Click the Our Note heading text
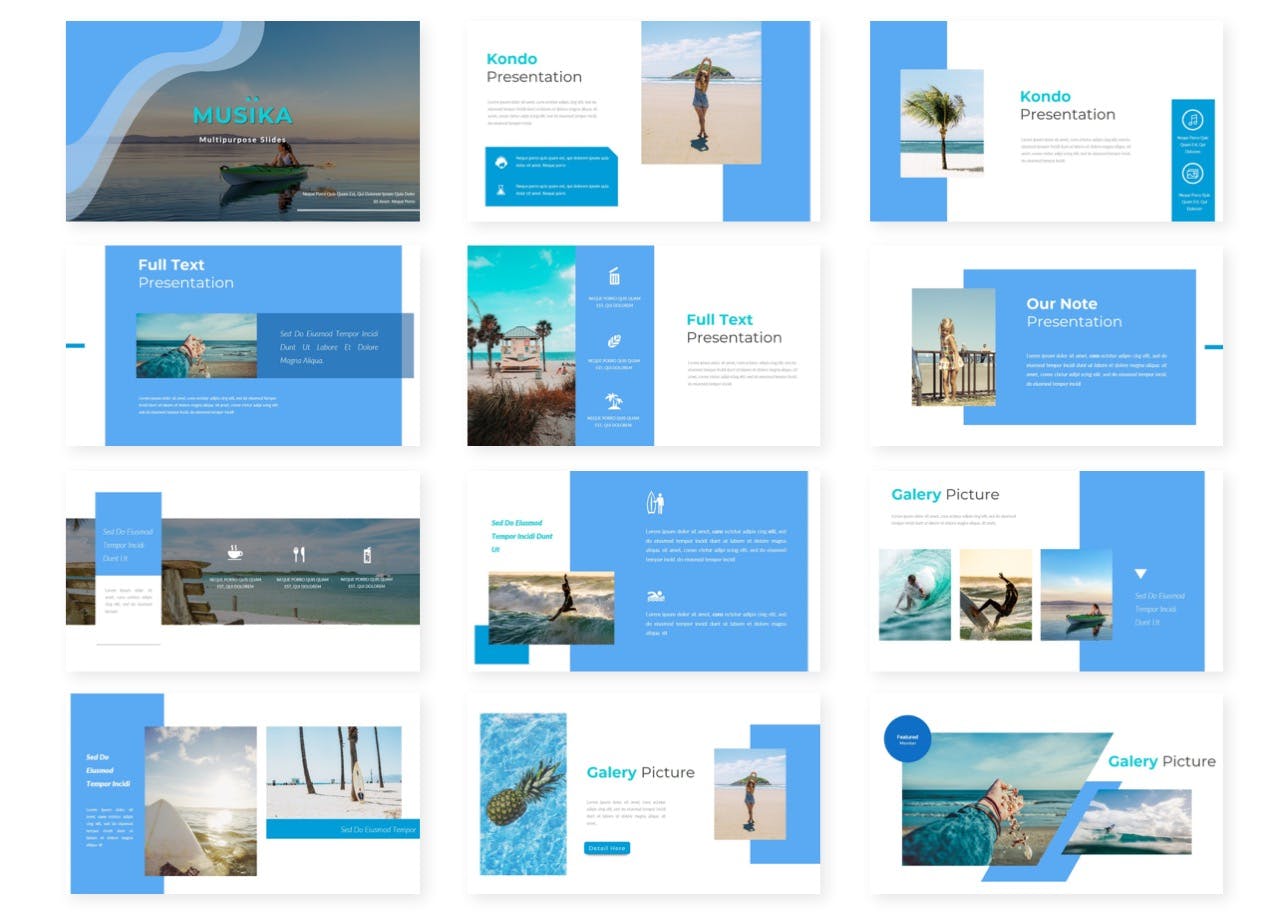Screen dimensions: 1280x915 pyautogui.click(x=1061, y=304)
